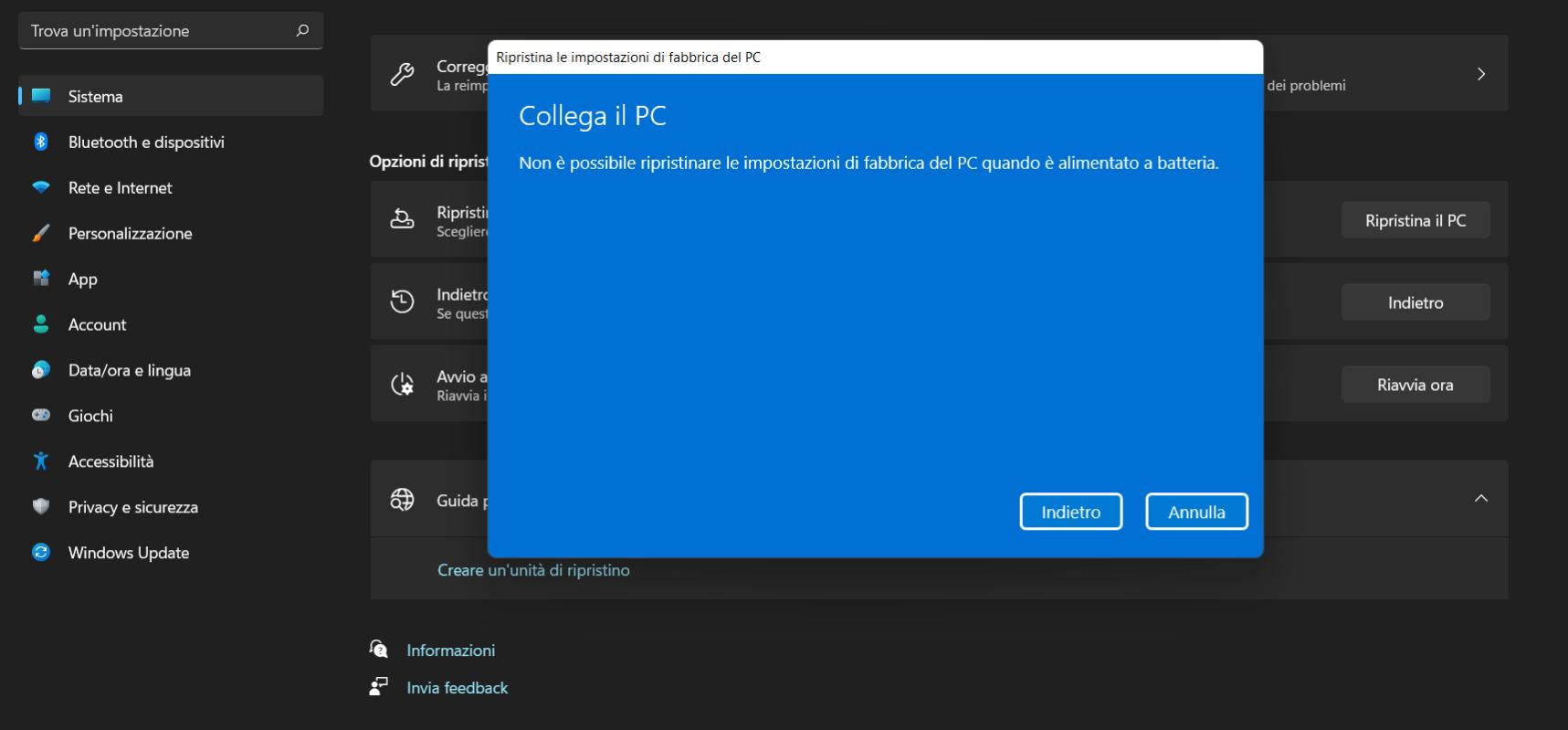
Task: Click the Bluetooth icon in sidebar
Action: pyautogui.click(x=41, y=142)
